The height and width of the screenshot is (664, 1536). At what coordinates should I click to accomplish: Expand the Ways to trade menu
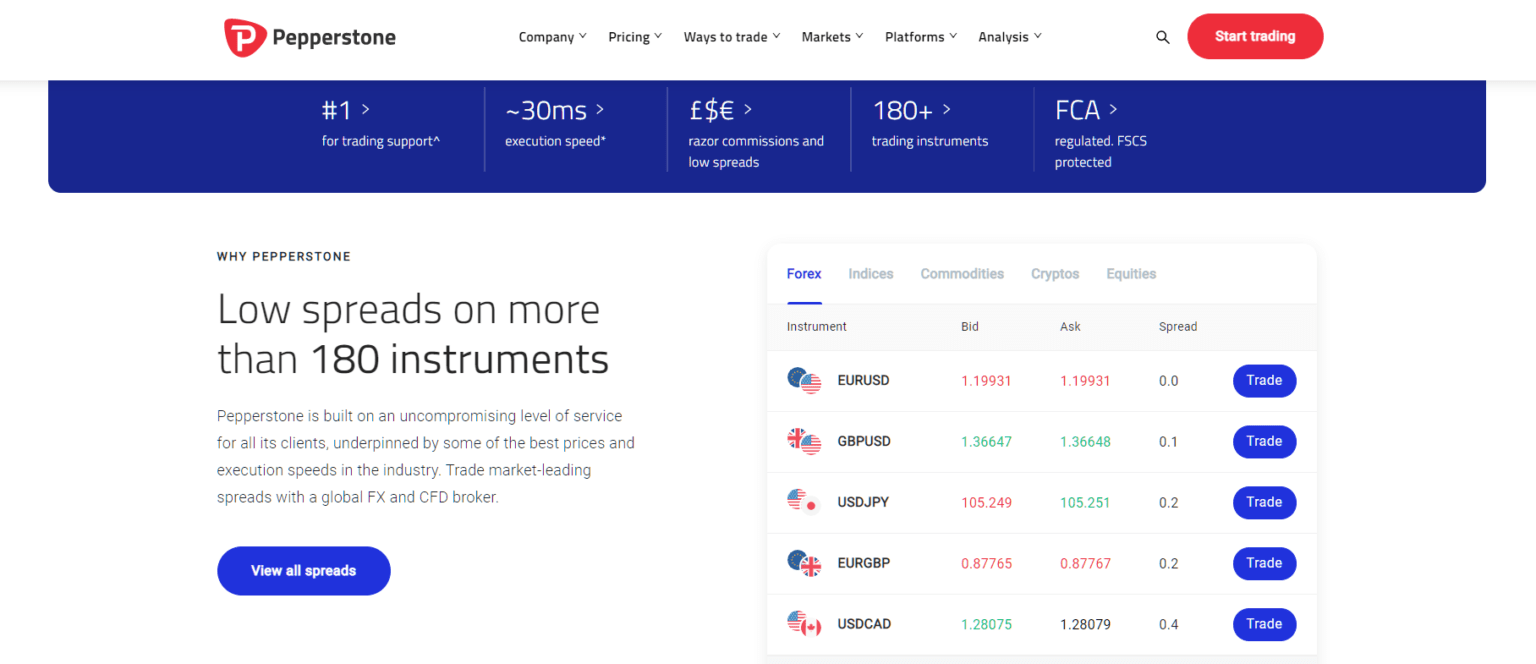point(731,36)
